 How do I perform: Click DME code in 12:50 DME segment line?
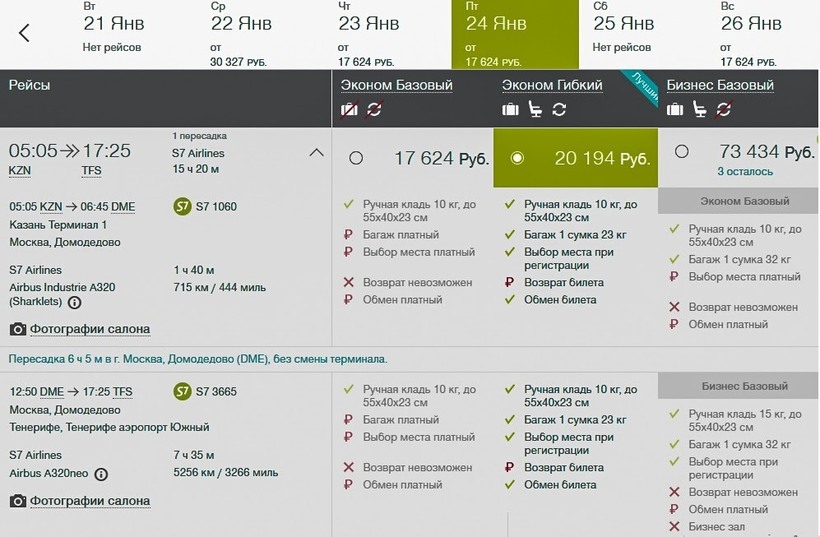51,392
